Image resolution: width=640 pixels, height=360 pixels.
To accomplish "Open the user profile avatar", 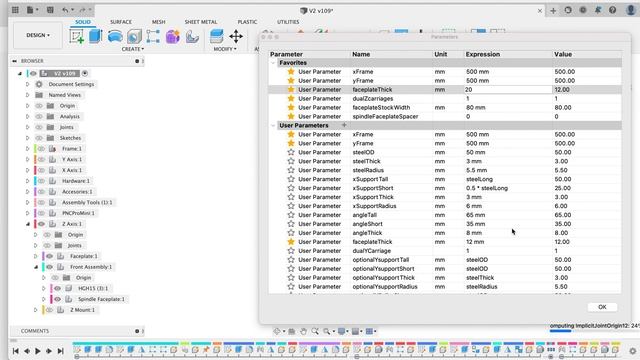I will [631, 10].
